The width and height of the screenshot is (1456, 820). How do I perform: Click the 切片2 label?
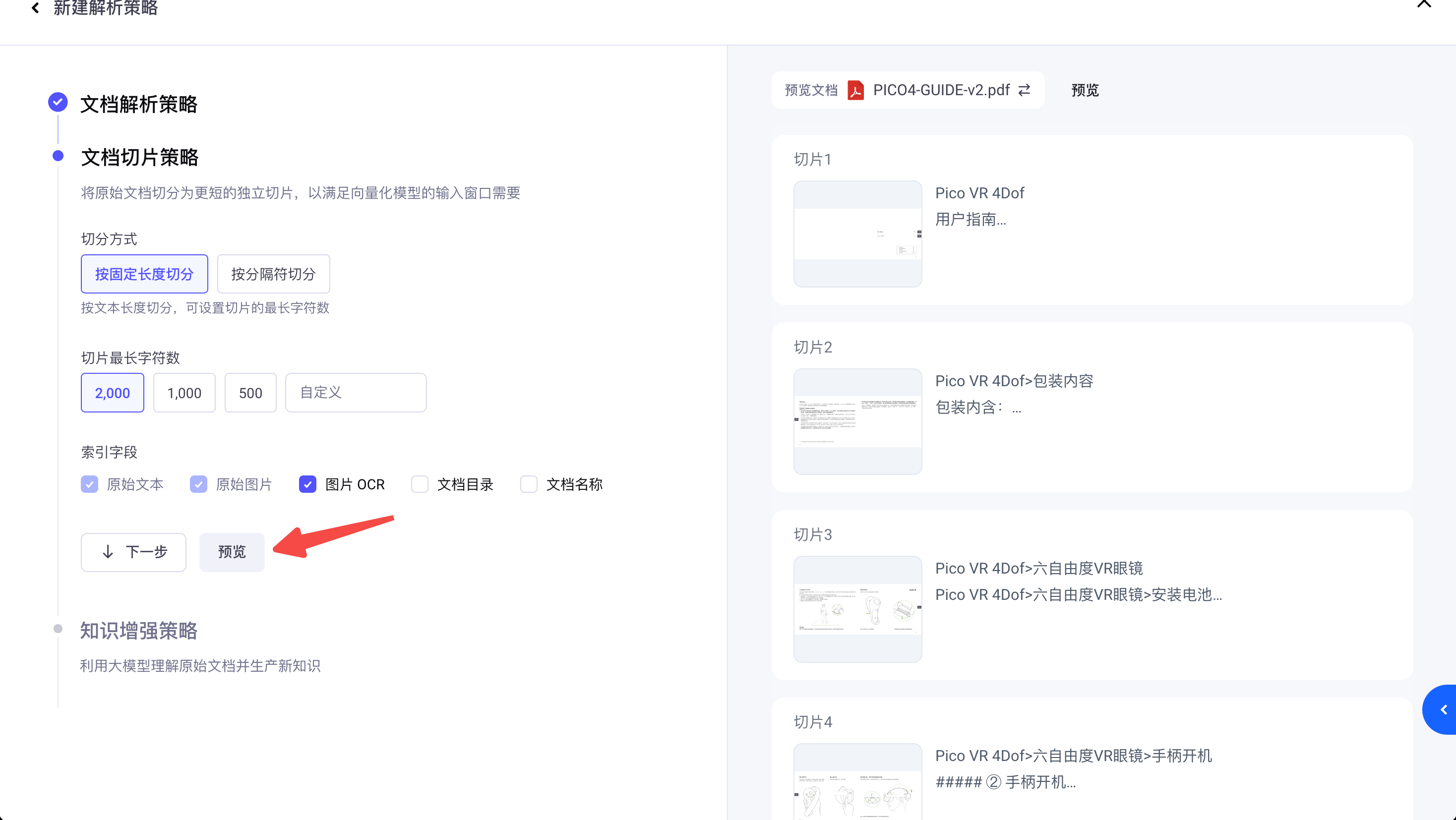pyautogui.click(x=813, y=347)
